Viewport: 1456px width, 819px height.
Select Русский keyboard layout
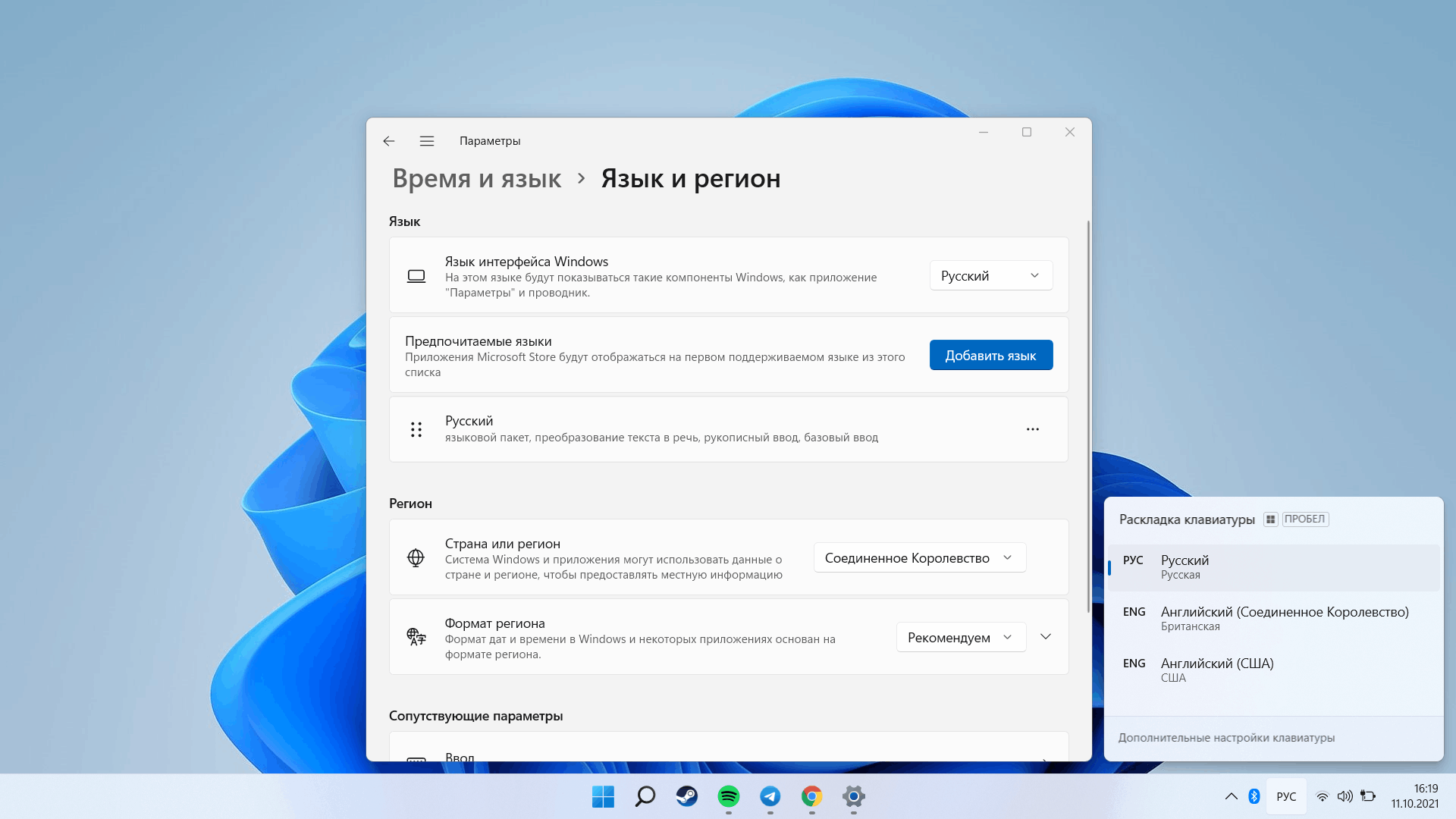(1271, 566)
